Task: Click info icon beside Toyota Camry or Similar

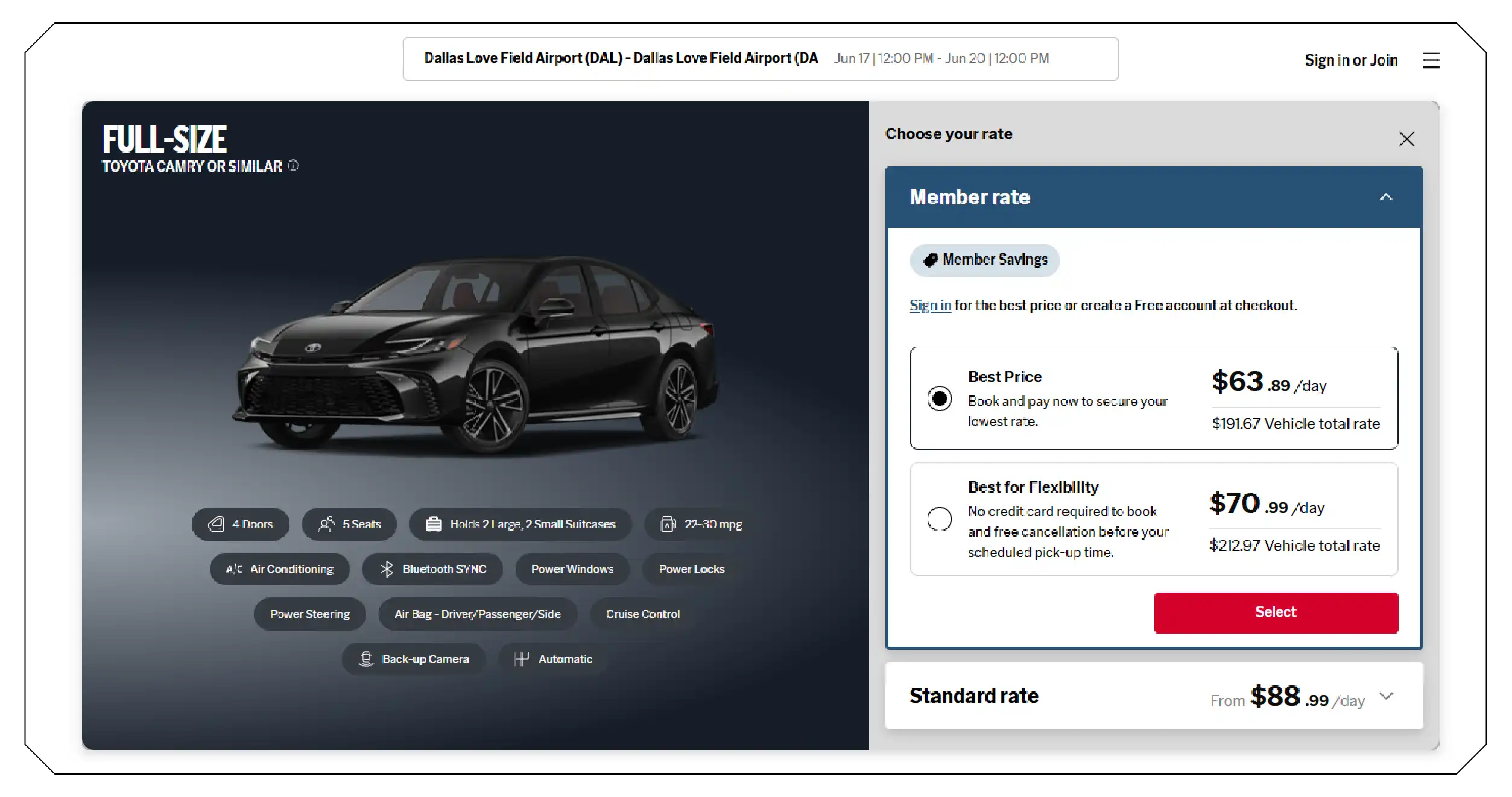Action: (x=293, y=165)
